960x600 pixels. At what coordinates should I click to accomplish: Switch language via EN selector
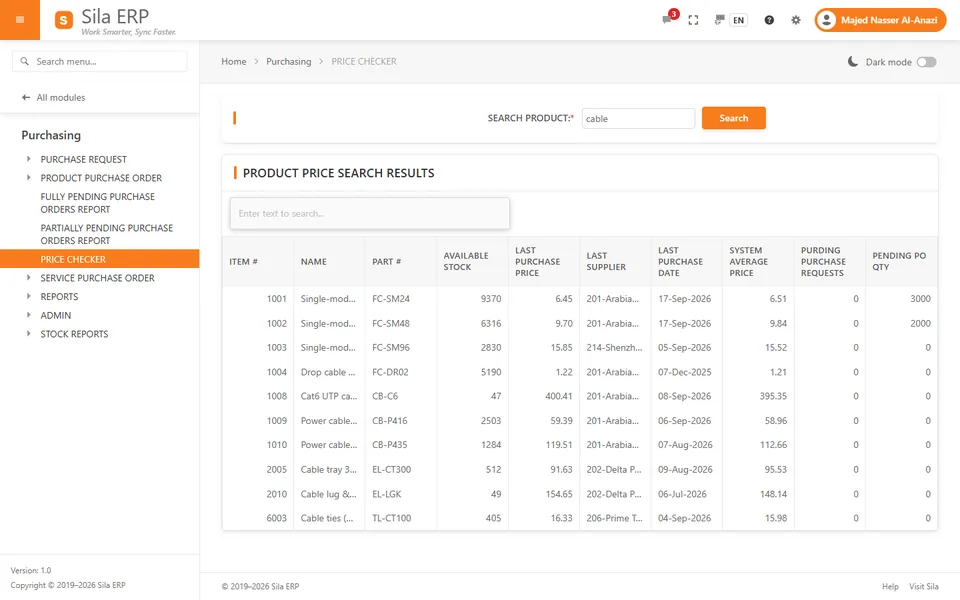(738, 20)
